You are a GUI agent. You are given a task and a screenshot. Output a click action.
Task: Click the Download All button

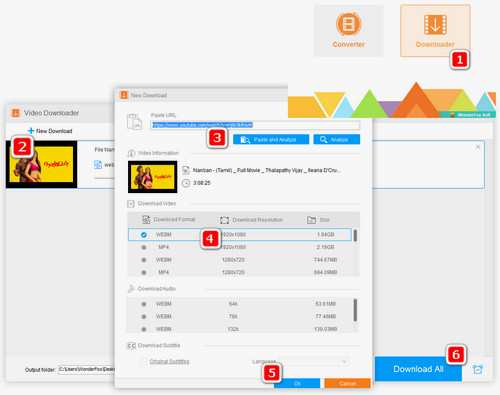pyautogui.click(x=418, y=369)
